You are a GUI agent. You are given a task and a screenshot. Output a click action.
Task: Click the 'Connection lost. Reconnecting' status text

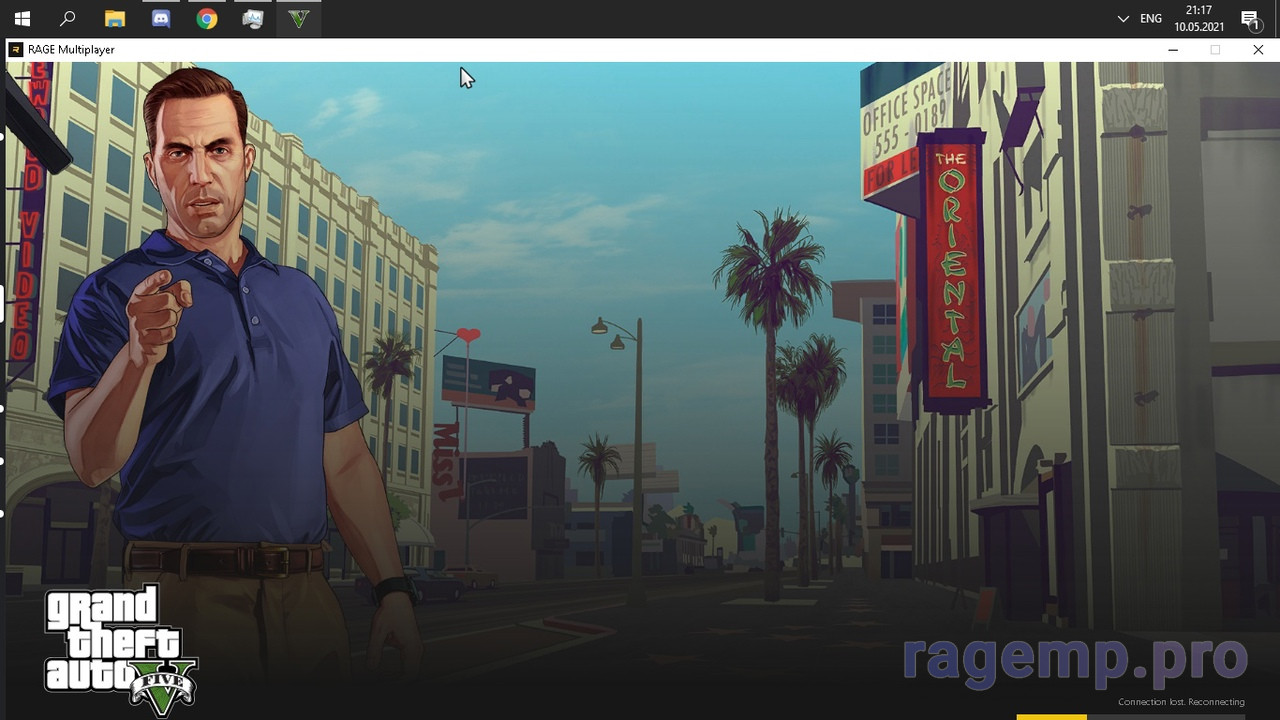[x=1181, y=702]
